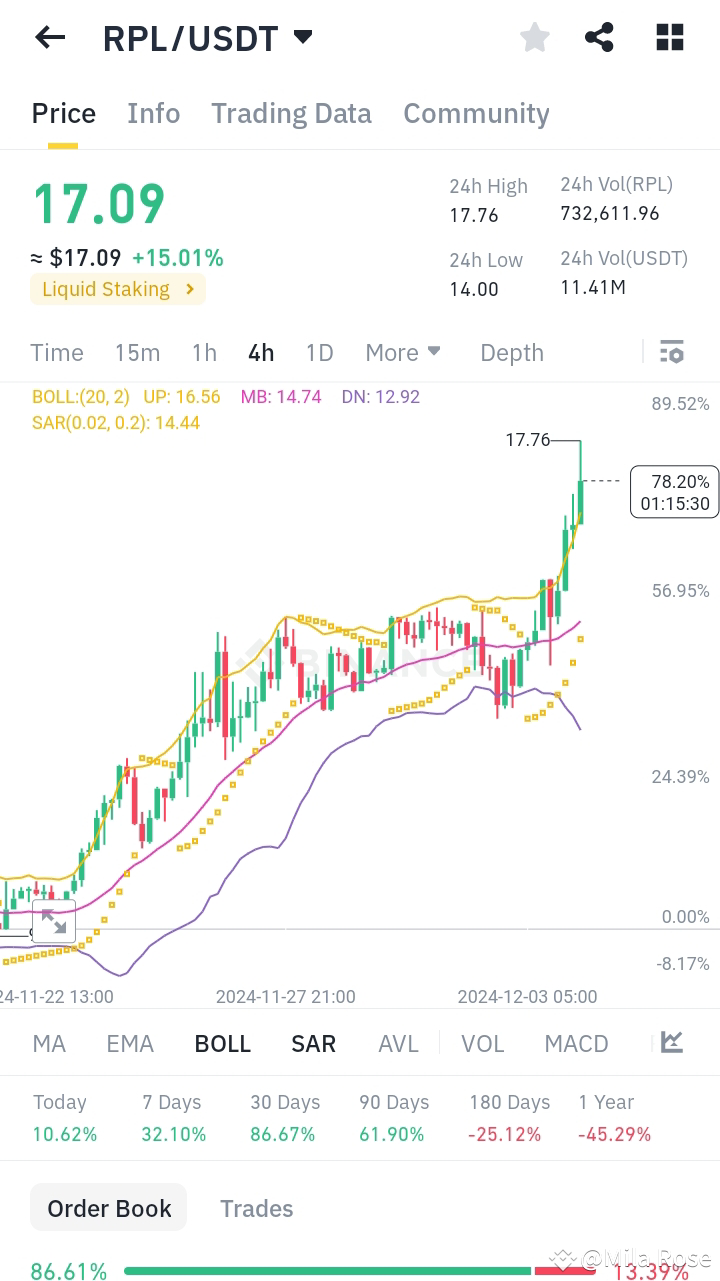The width and height of the screenshot is (720, 1281).
Task: Open the More intervals dropdown
Action: coord(403,352)
